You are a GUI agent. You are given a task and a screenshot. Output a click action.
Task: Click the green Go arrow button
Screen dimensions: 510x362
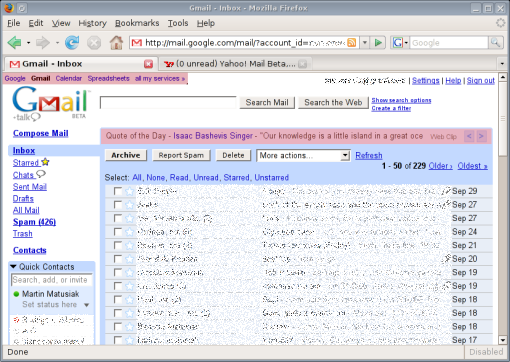click(x=378, y=43)
